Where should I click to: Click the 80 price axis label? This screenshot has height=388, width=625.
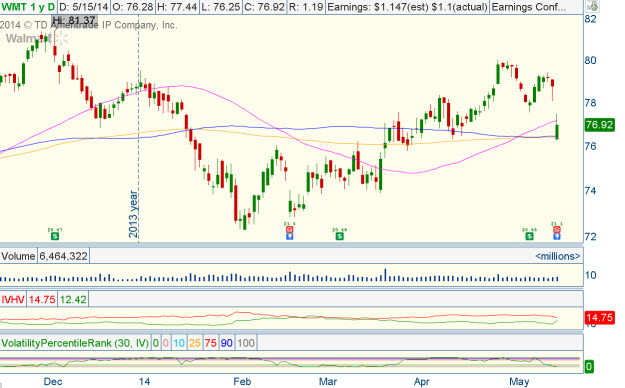click(590, 60)
